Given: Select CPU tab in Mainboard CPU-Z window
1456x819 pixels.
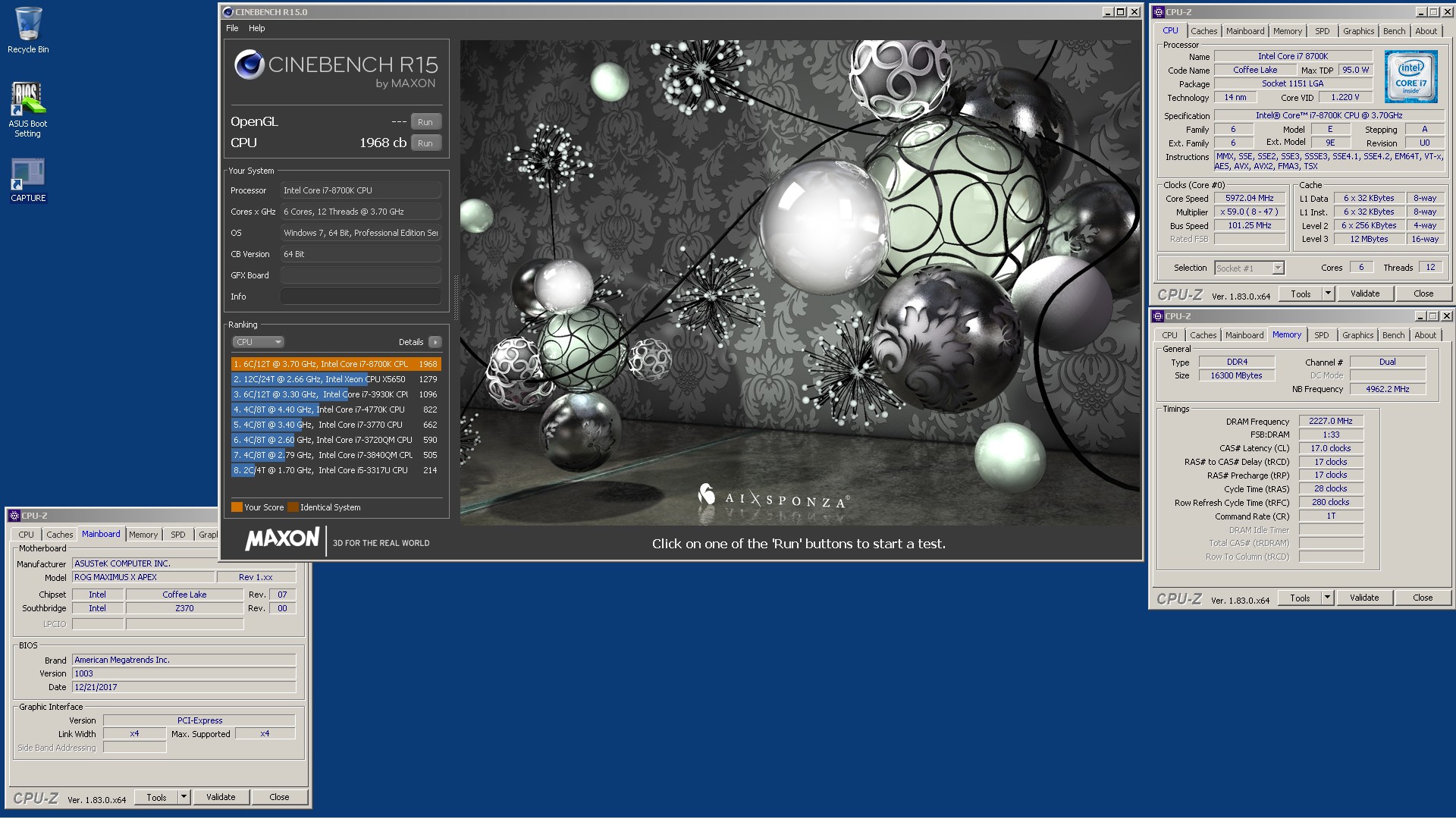Looking at the screenshot, I should click(x=27, y=535).
